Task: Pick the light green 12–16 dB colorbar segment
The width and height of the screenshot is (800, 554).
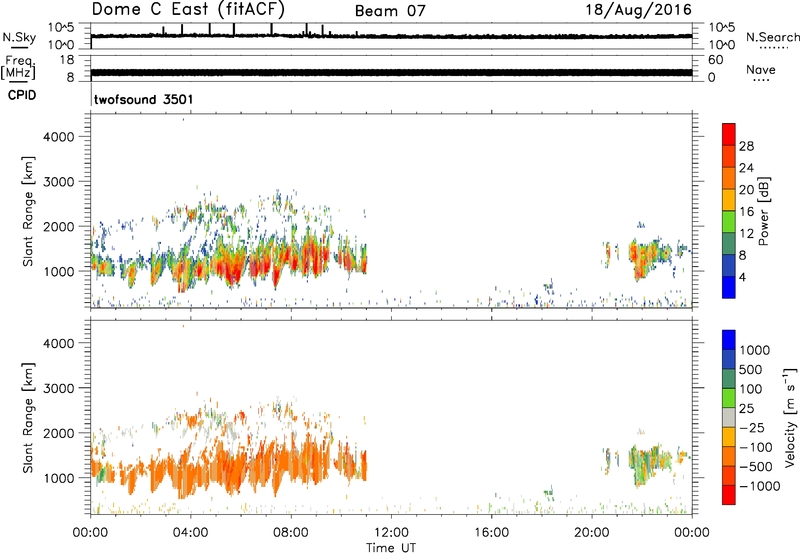Action: coord(729,222)
